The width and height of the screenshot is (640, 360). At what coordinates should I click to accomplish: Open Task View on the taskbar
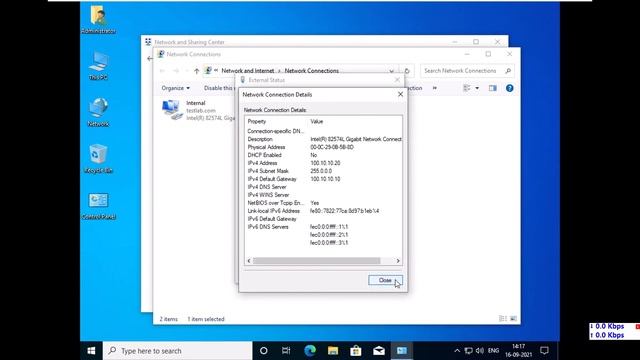tap(286, 351)
